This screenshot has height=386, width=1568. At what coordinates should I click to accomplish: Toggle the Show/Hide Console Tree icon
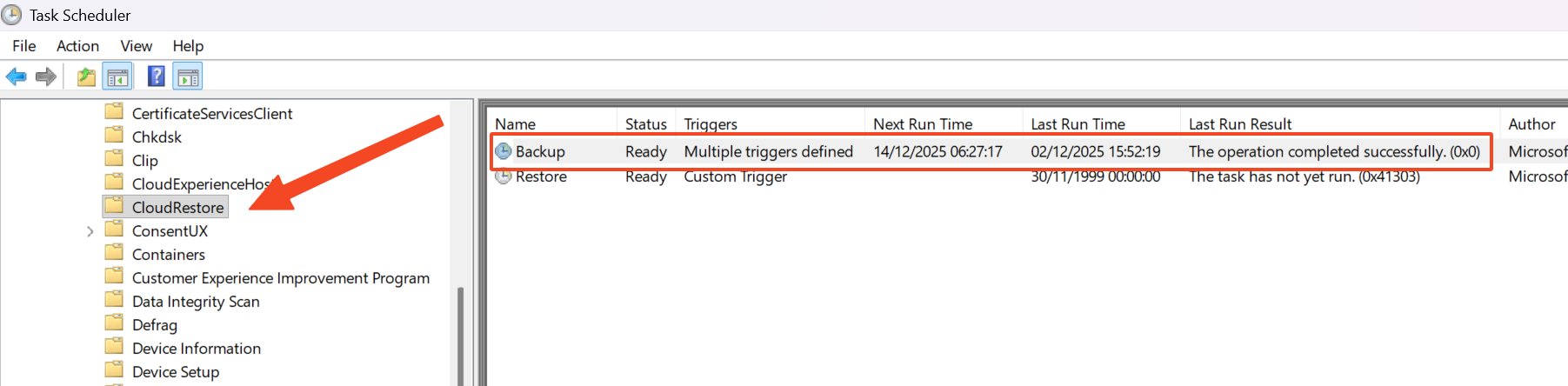(x=117, y=77)
